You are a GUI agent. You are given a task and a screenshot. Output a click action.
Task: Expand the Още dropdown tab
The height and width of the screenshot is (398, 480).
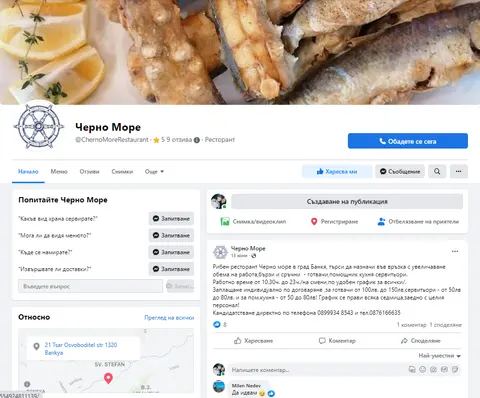(x=154, y=172)
